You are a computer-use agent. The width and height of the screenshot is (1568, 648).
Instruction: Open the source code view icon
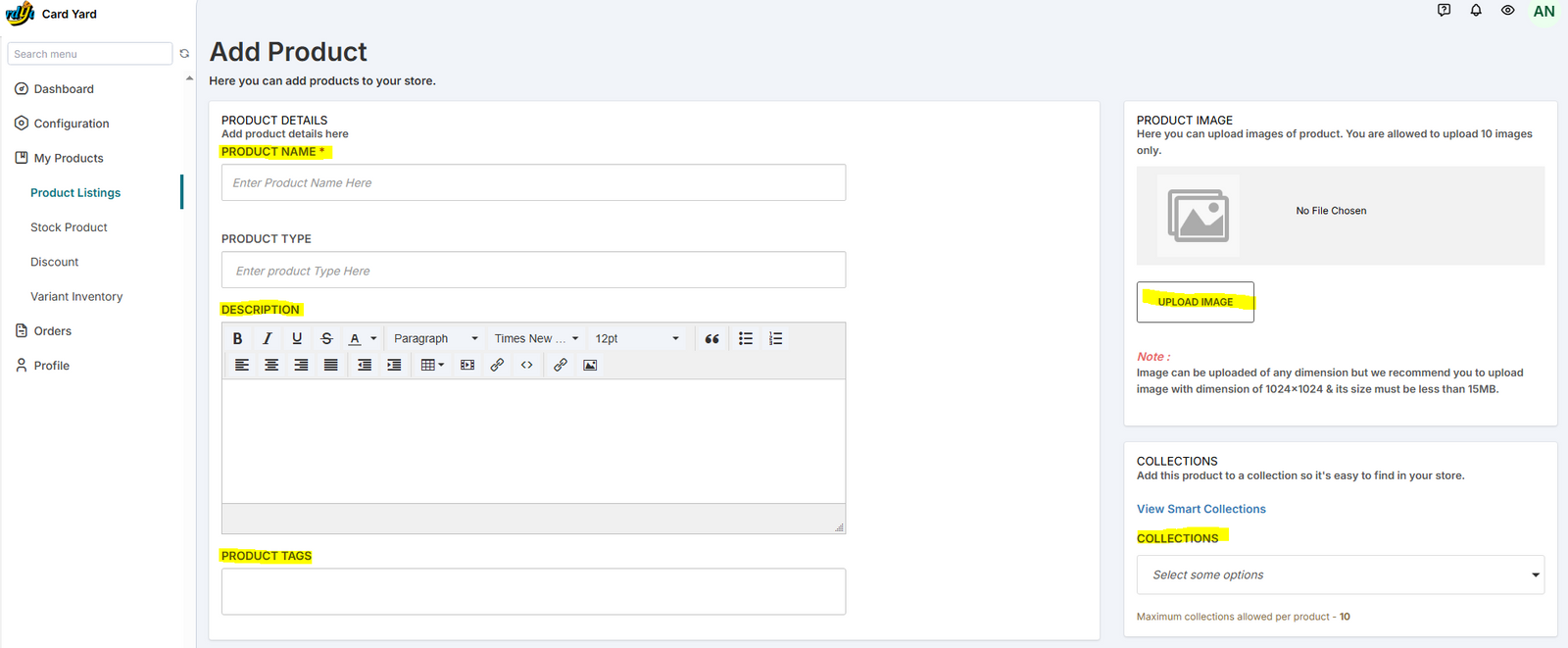tap(527, 365)
